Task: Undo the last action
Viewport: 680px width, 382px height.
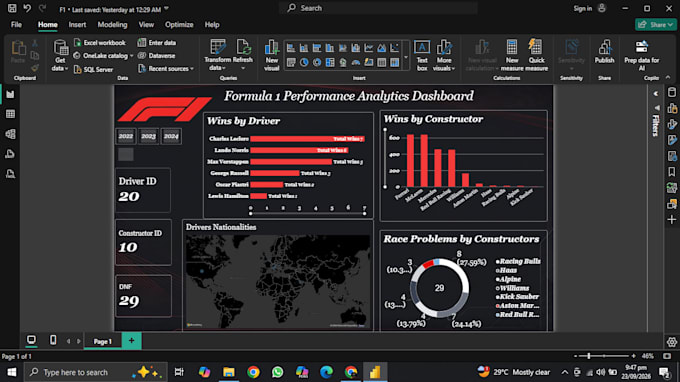Action: pyautogui.click(x=27, y=8)
